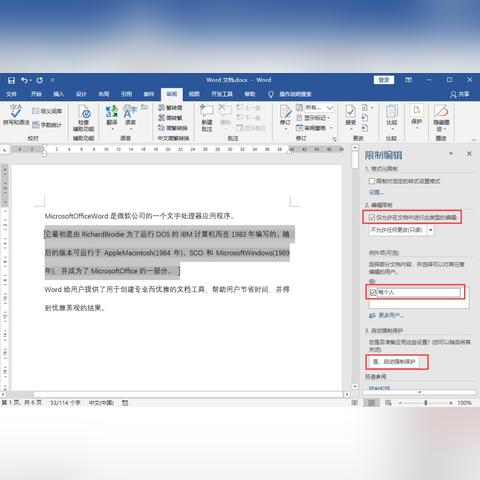The image size is (480, 480).
Task: Click the Share (共享) button
Action: click(460, 94)
